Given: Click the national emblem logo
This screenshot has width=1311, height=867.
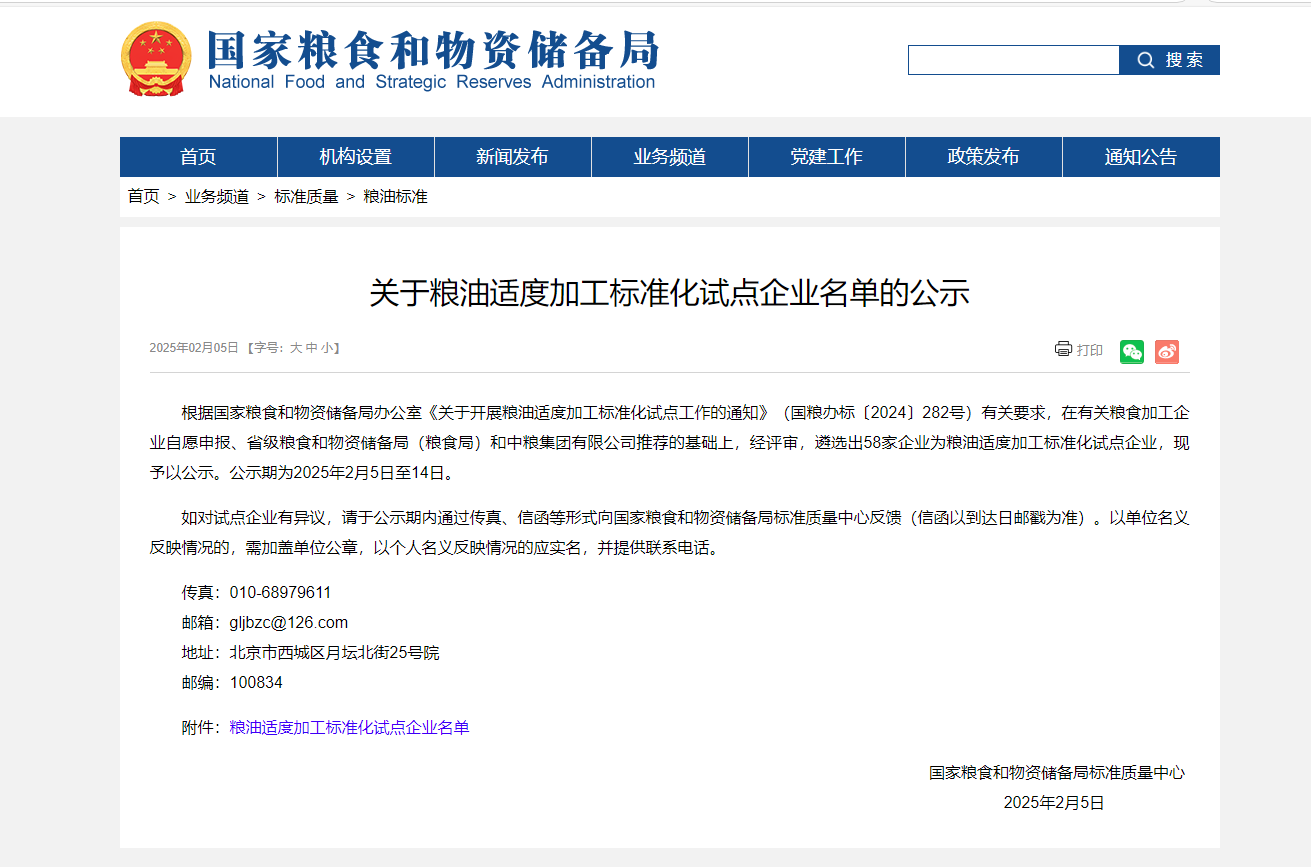Looking at the screenshot, I should click(x=155, y=59).
